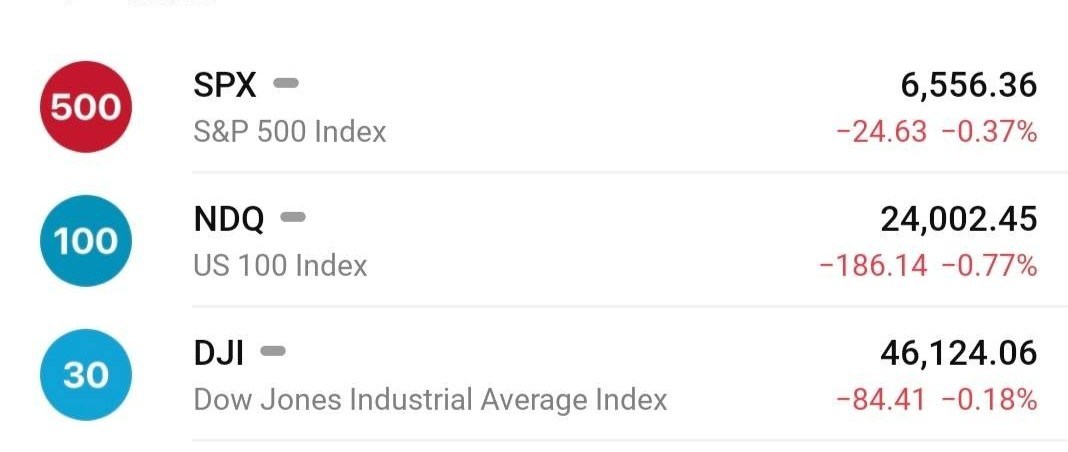Screen dimensions: 1068x452
Task: Click the −0.77% NDQ percent change
Action: click(x=989, y=265)
